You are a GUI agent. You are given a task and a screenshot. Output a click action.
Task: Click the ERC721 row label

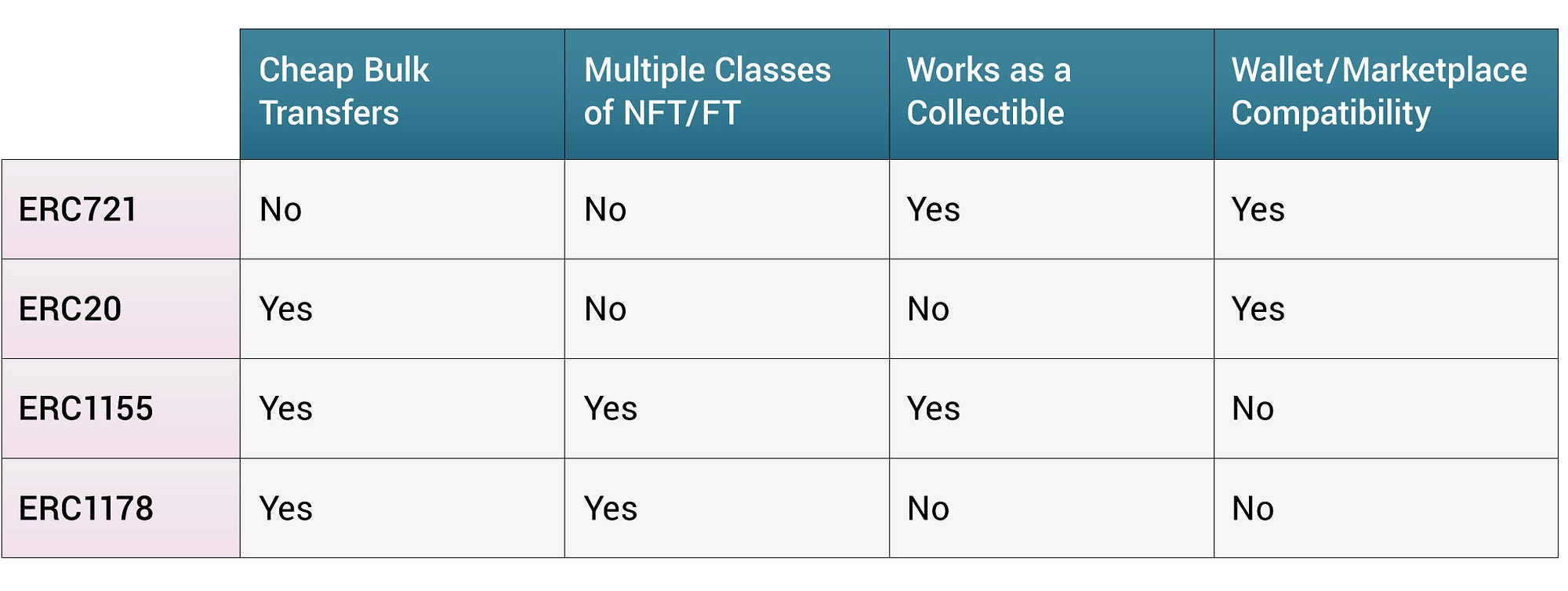click(x=121, y=209)
